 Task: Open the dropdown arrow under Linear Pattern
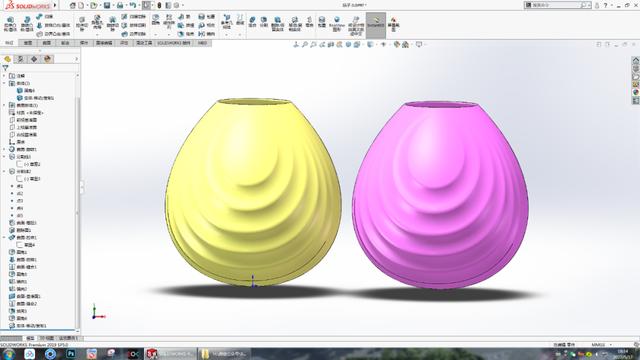pos(169,35)
